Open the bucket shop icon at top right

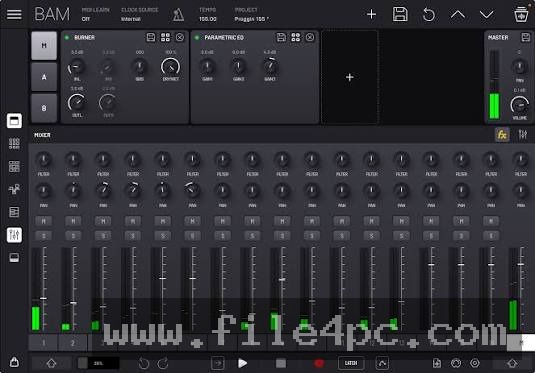pos(521,15)
